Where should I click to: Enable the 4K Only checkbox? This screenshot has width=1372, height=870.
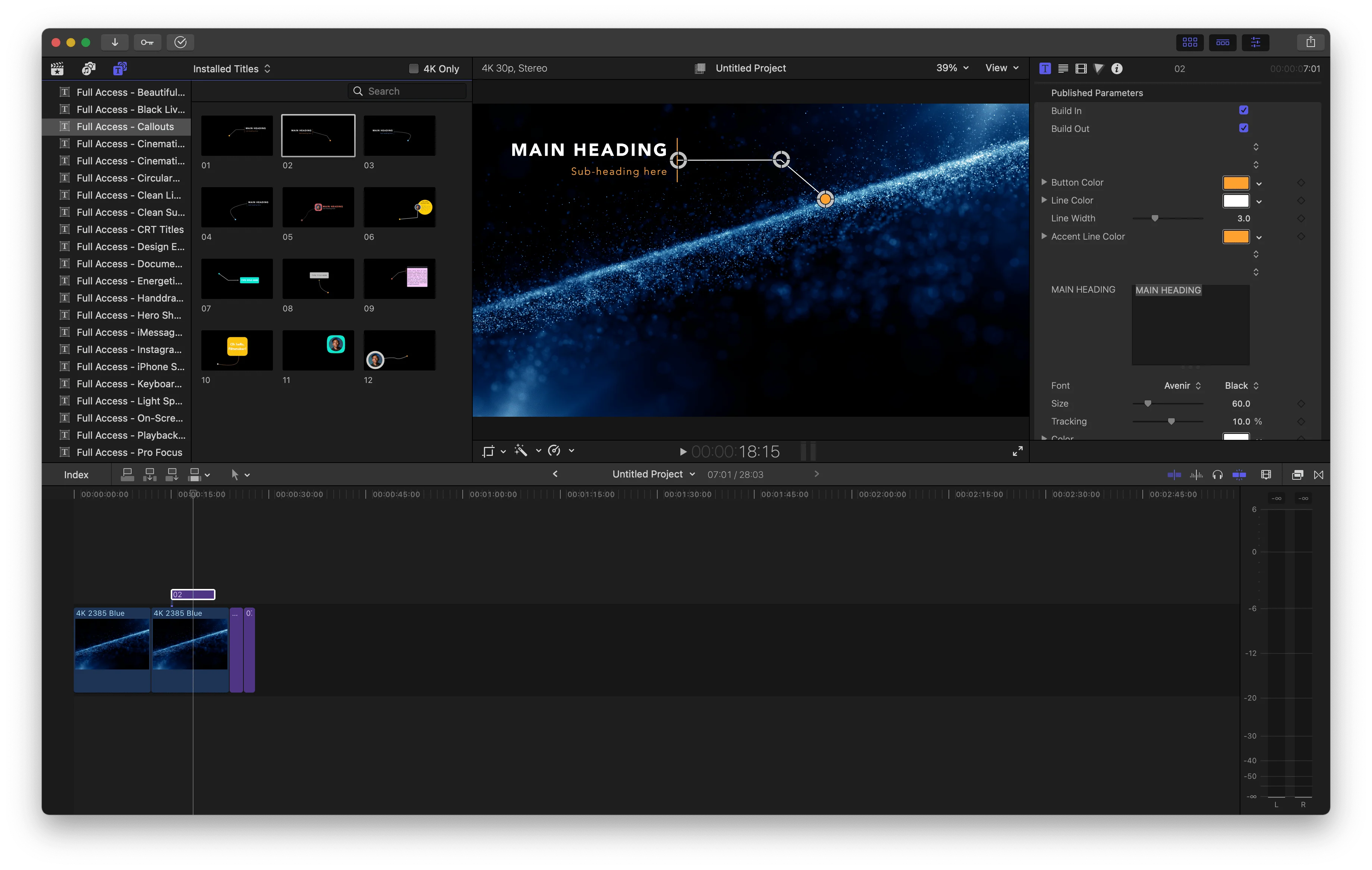(414, 69)
